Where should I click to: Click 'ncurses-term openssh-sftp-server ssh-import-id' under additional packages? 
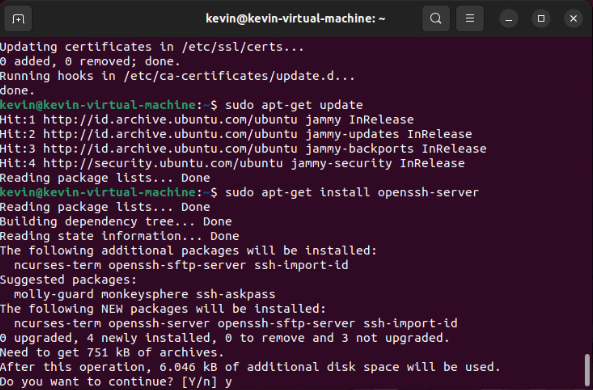(x=181, y=265)
